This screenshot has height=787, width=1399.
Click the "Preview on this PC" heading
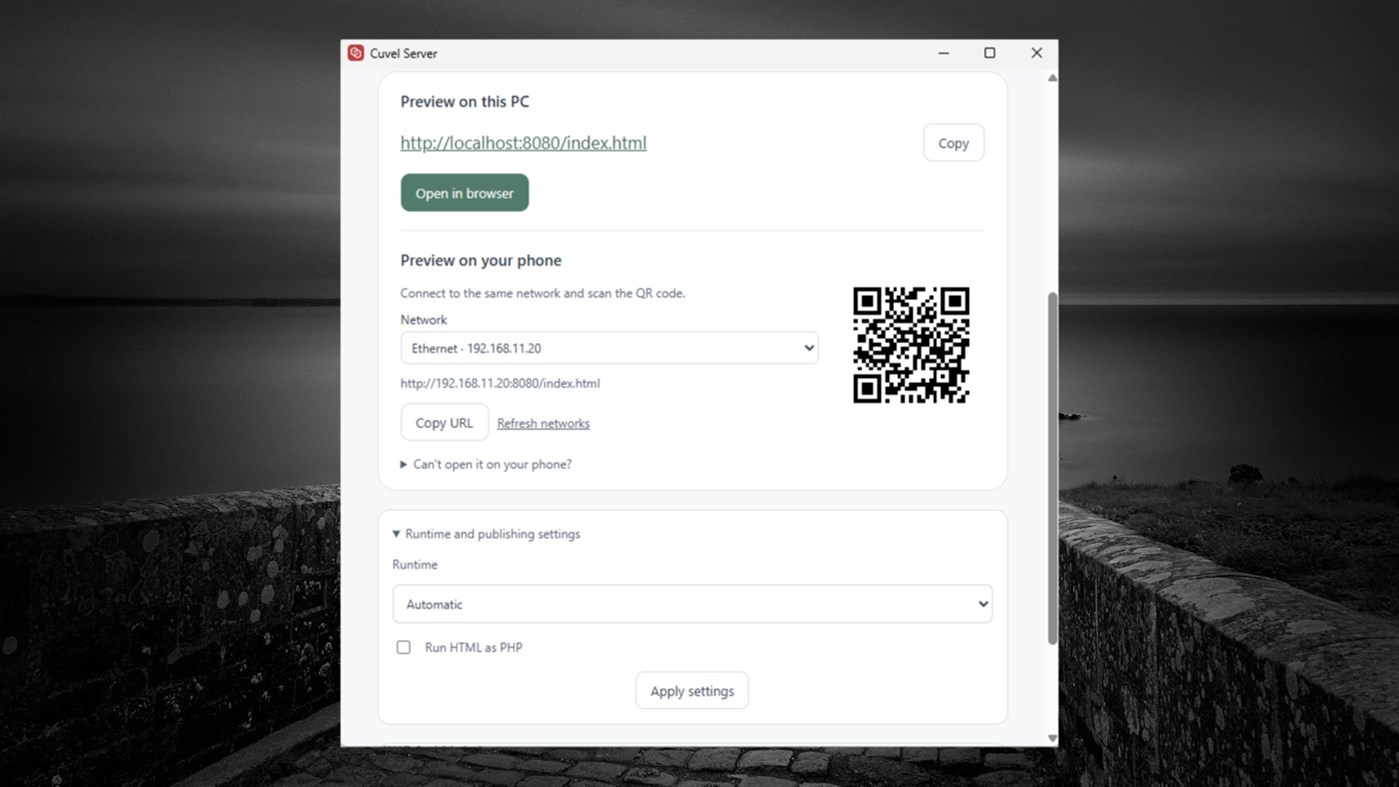[465, 101]
